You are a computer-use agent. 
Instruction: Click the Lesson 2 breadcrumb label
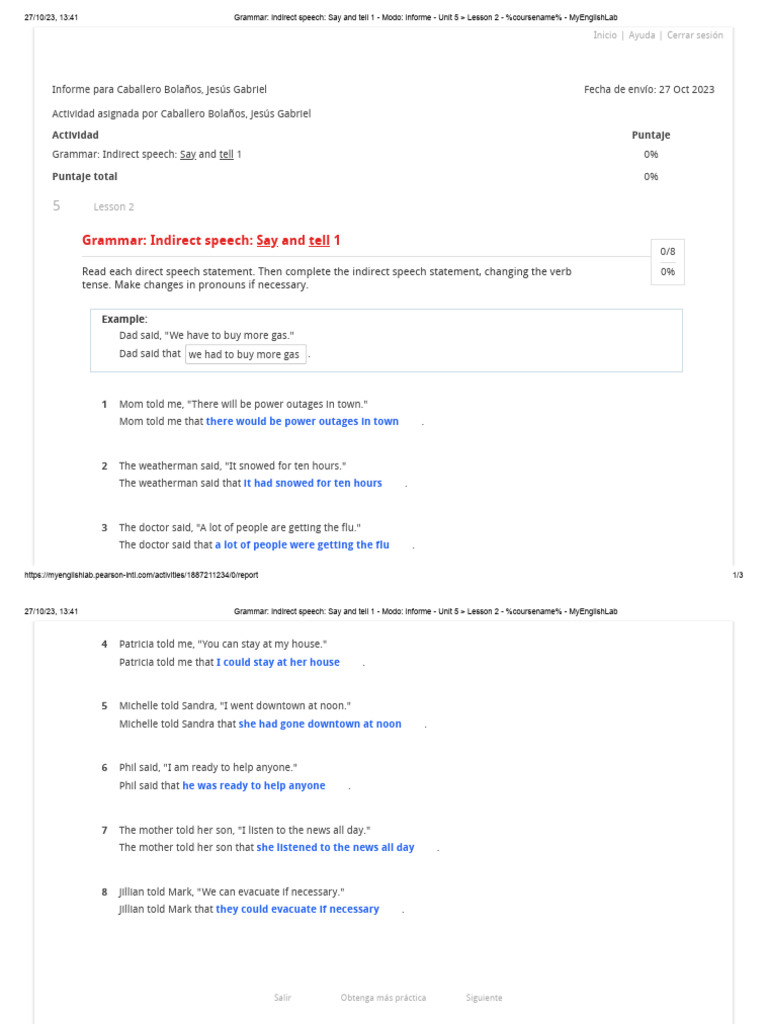(x=113, y=207)
